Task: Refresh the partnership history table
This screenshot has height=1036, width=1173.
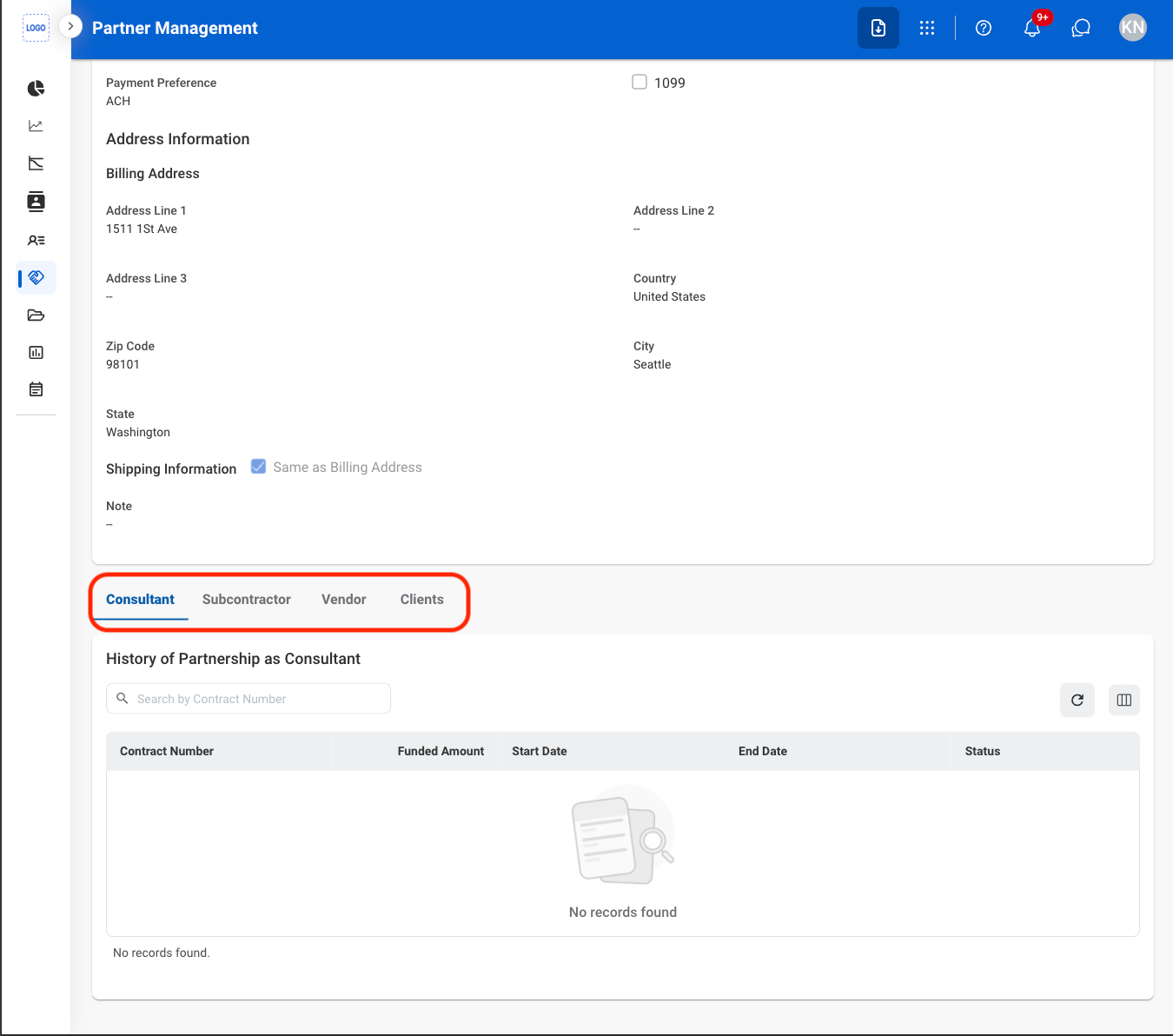Action: (x=1077, y=700)
